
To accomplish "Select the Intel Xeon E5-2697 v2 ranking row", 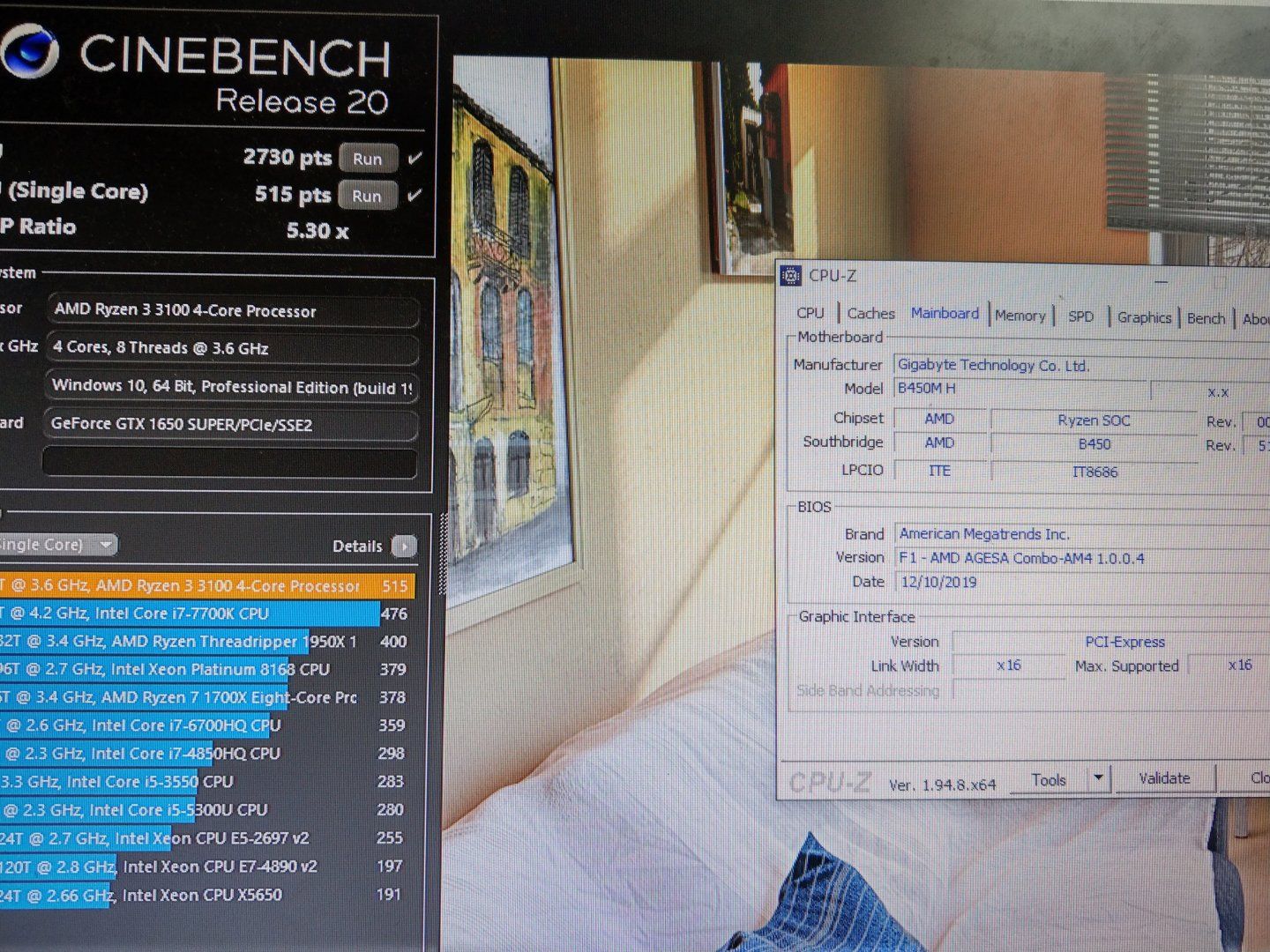I will coord(206,838).
